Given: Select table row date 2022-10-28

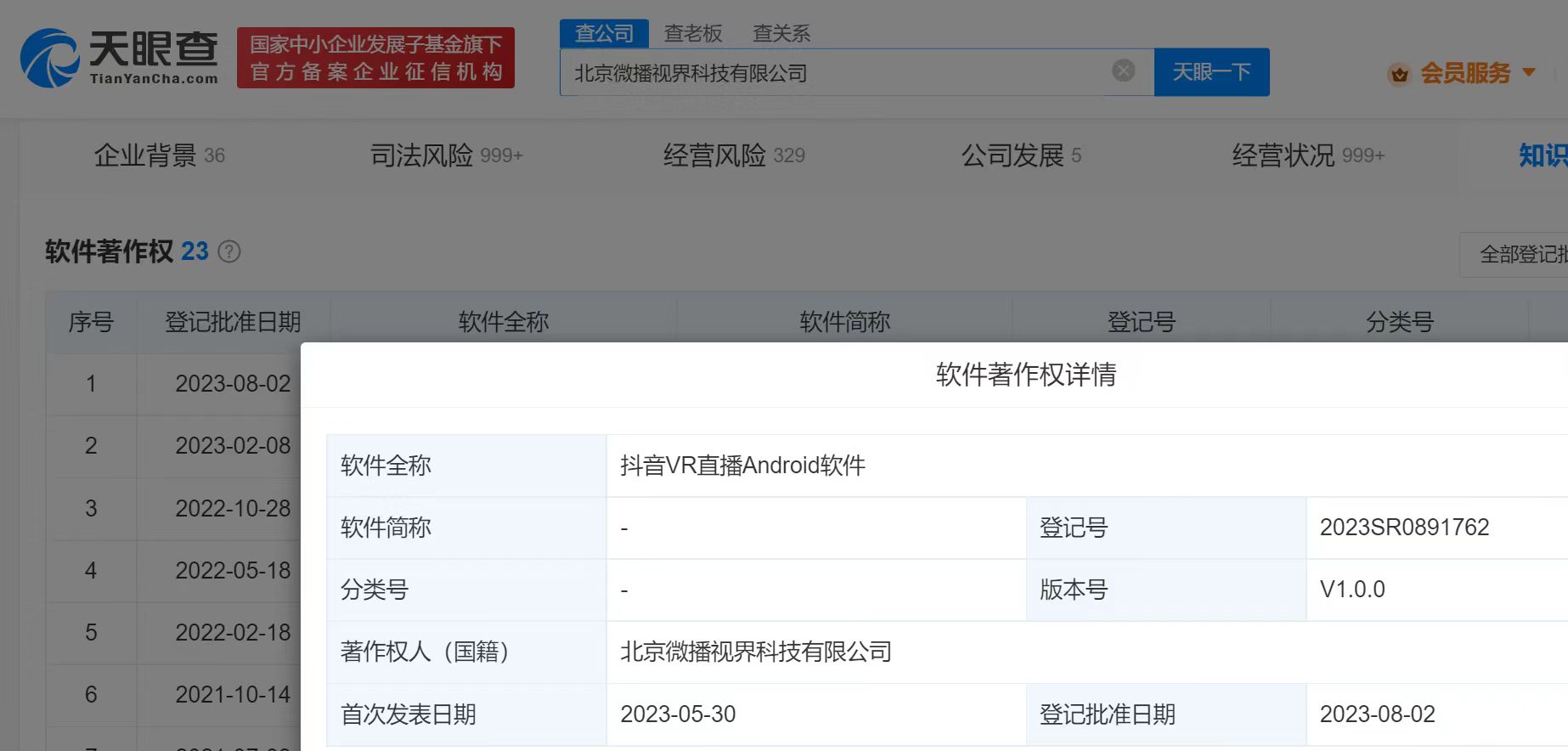Looking at the screenshot, I should pyautogui.click(x=233, y=509).
